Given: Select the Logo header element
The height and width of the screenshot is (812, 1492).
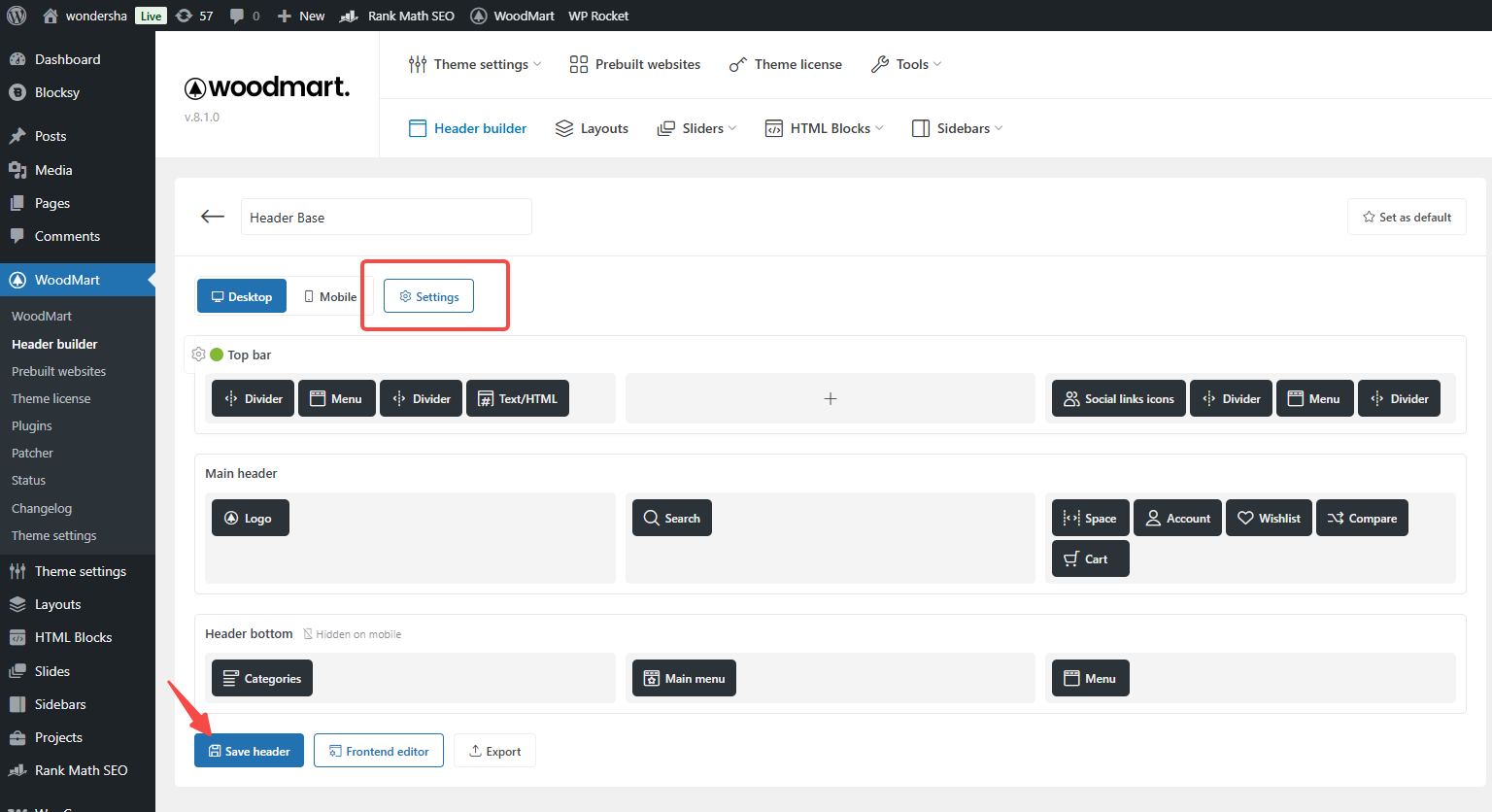Looking at the screenshot, I should [x=250, y=518].
